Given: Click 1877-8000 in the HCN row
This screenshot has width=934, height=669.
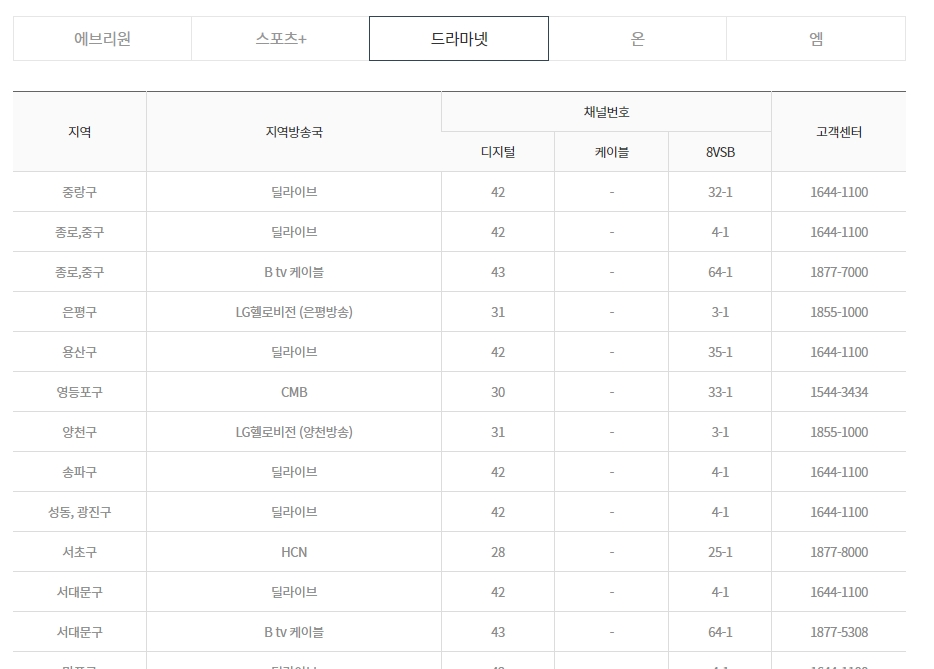Looking at the screenshot, I should tap(840, 551).
